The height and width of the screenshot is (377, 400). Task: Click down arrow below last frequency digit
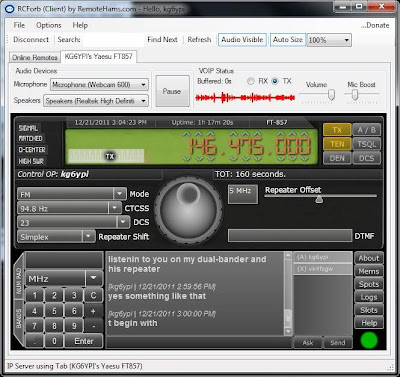pyautogui.click(x=304, y=159)
